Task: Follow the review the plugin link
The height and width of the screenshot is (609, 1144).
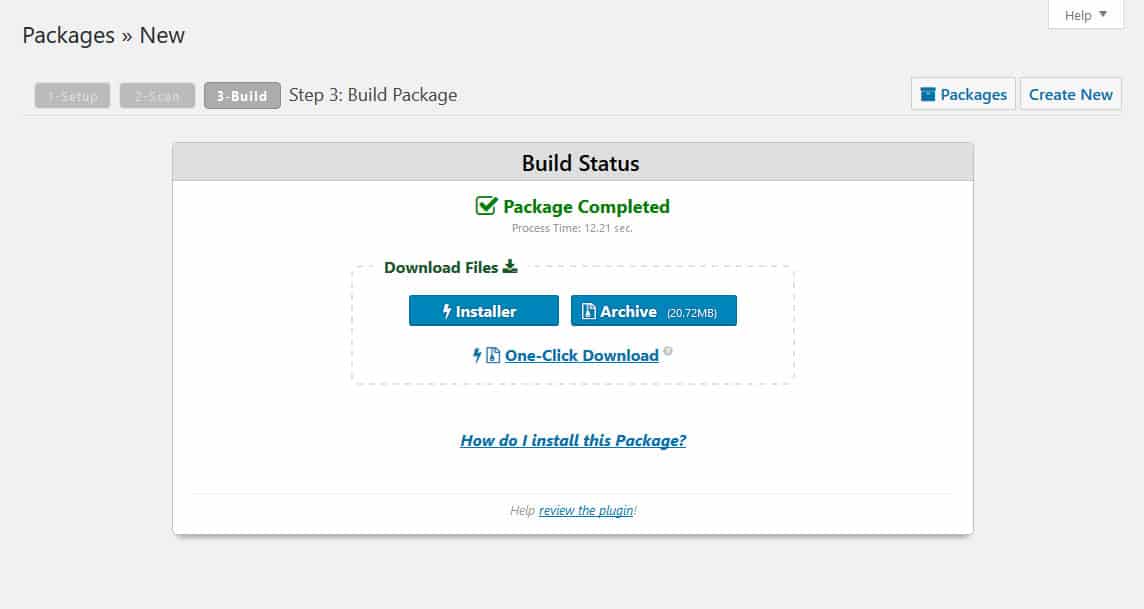Action: tap(586, 511)
